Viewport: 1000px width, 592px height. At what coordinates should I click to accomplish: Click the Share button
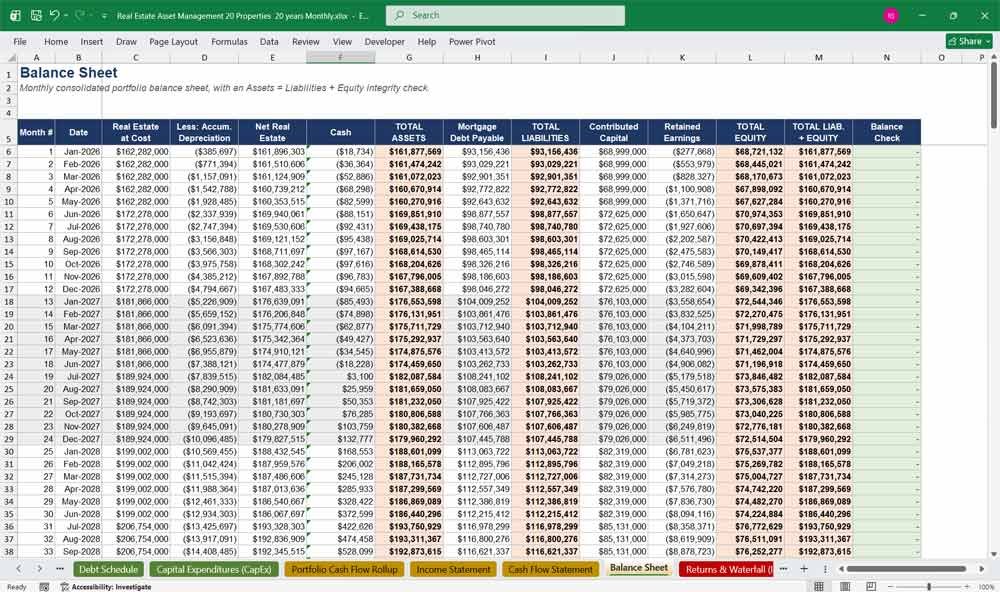pos(969,41)
